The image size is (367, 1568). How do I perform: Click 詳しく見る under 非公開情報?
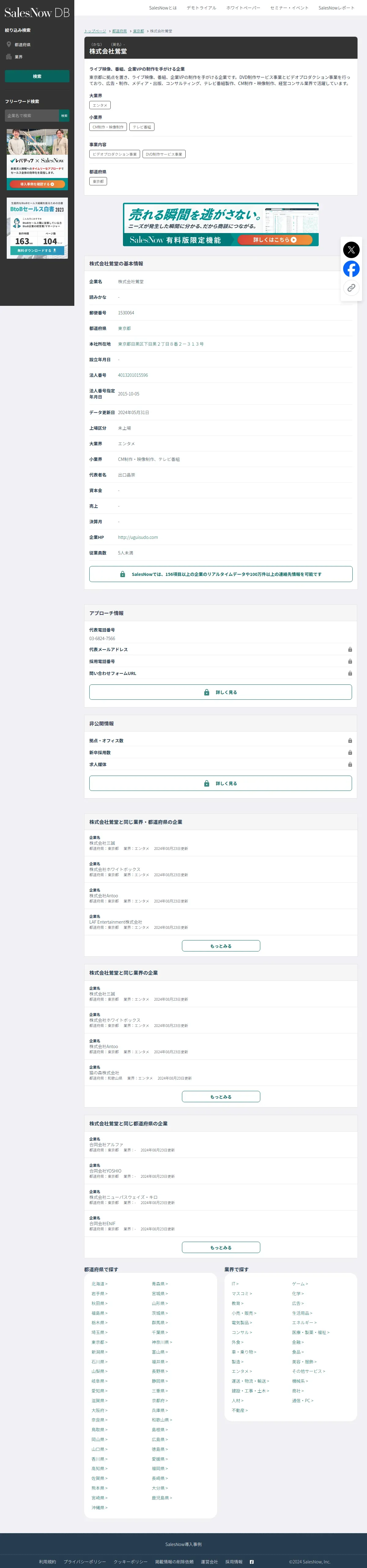[x=221, y=784]
